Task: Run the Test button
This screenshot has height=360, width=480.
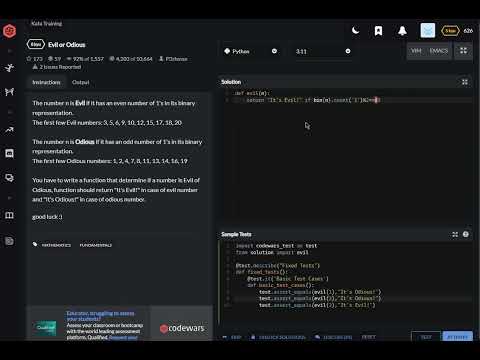Action: [426, 337]
